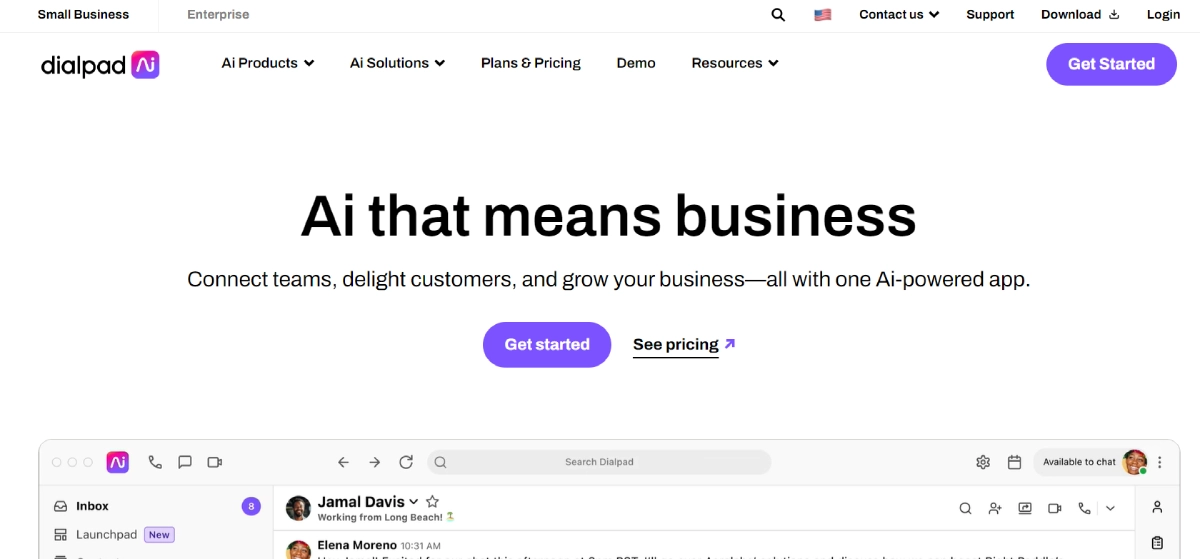
Task: Open the Contact us dropdown
Action: (x=899, y=15)
